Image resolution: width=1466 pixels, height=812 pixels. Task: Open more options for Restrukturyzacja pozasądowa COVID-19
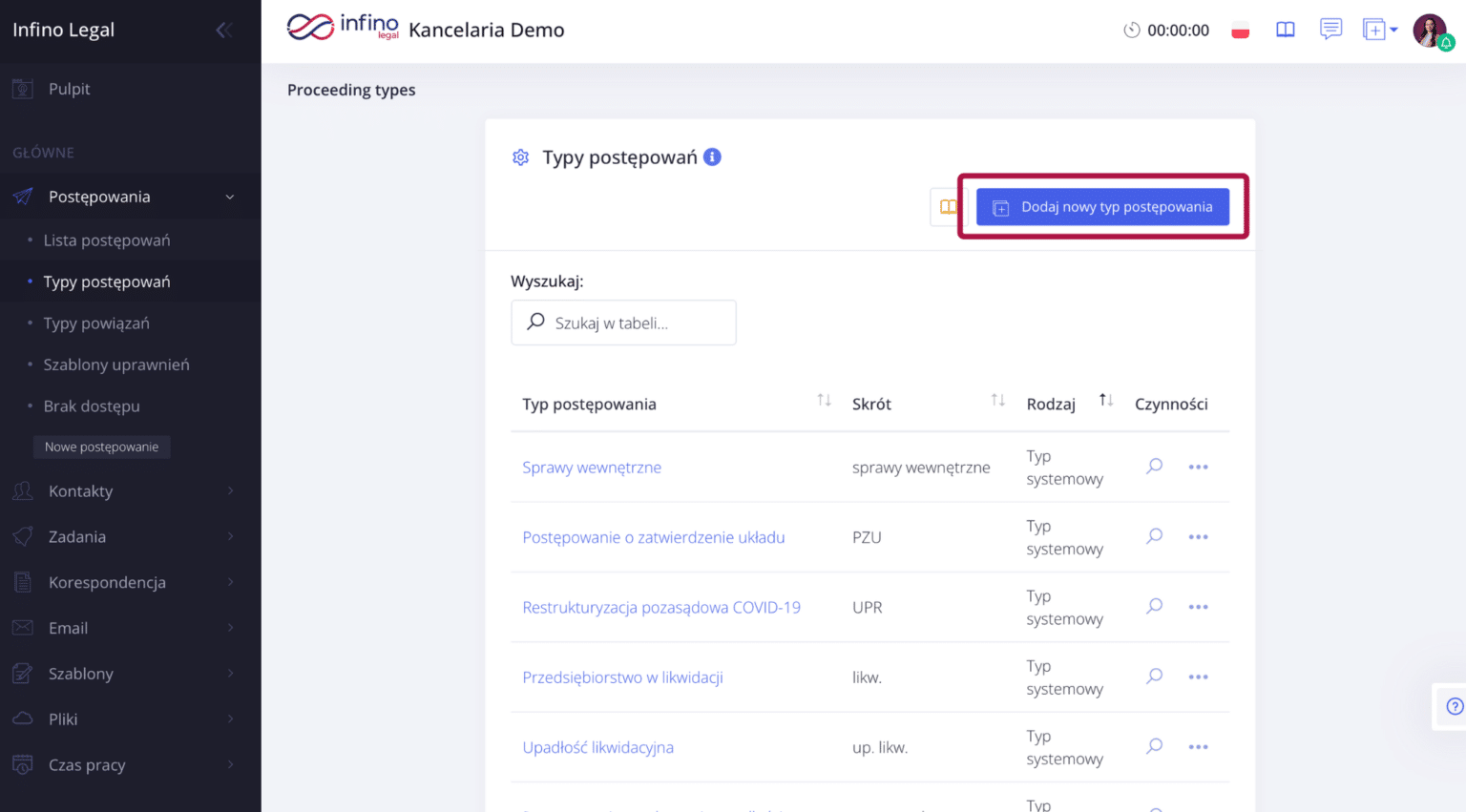click(x=1198, y=607)
